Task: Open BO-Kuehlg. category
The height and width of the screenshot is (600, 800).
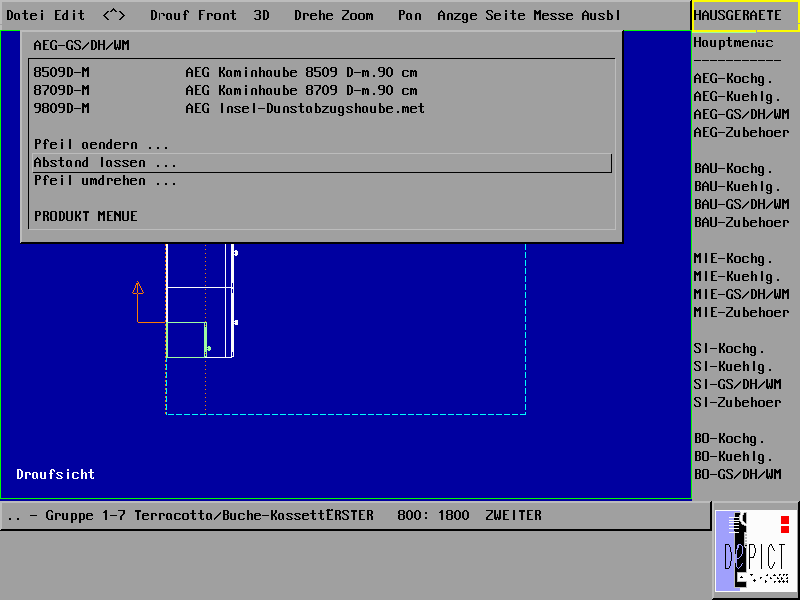Action: (733, 457)
